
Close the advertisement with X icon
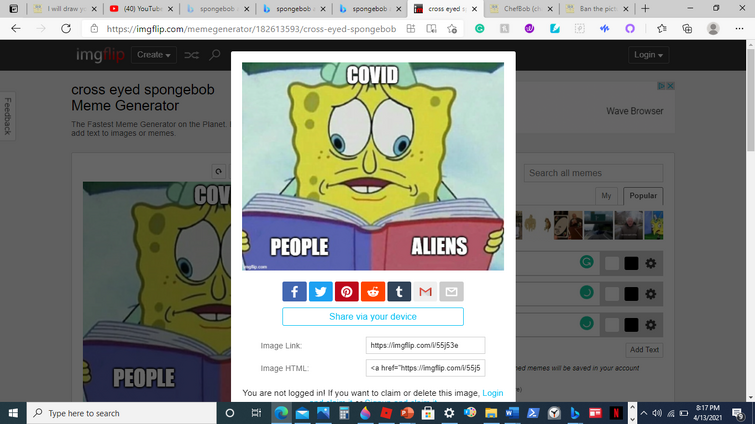point(670,86)
